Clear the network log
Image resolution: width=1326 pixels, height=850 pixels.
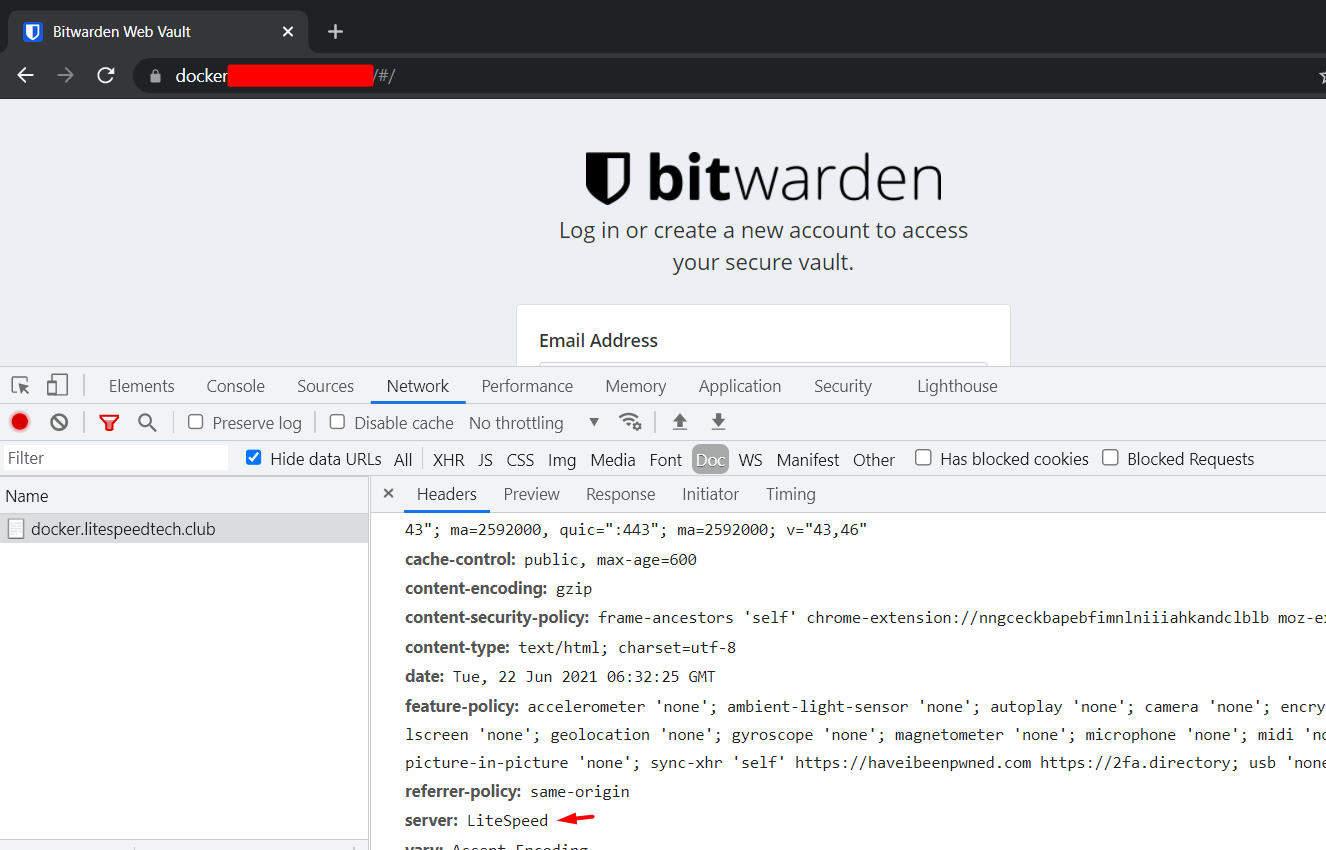tap(59, 422)
